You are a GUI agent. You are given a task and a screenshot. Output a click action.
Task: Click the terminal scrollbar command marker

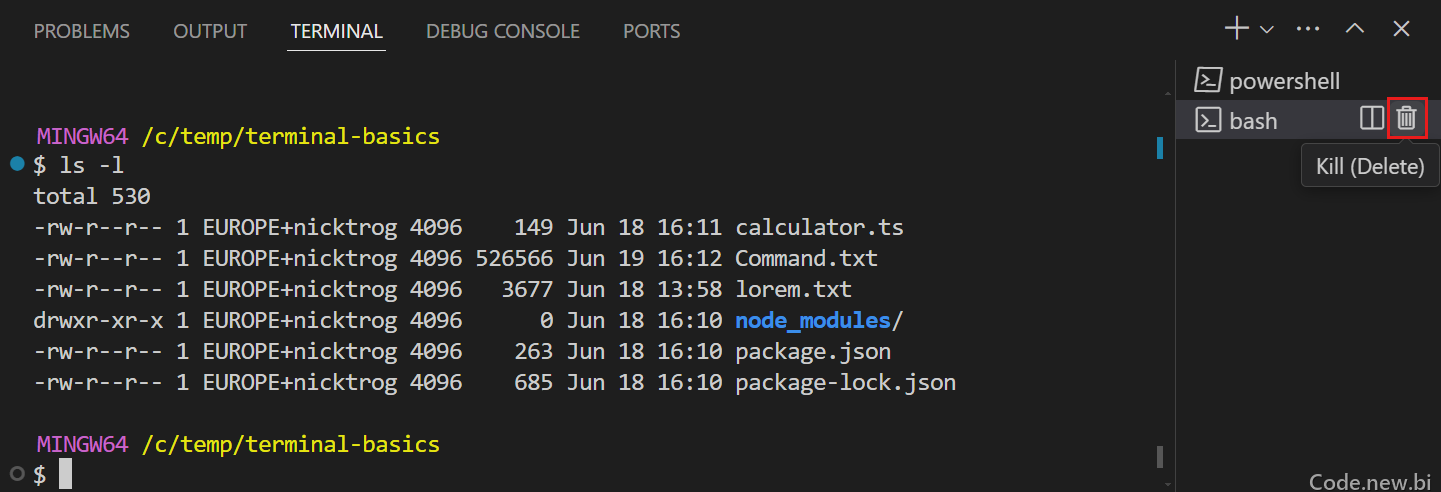[1160, 148]
